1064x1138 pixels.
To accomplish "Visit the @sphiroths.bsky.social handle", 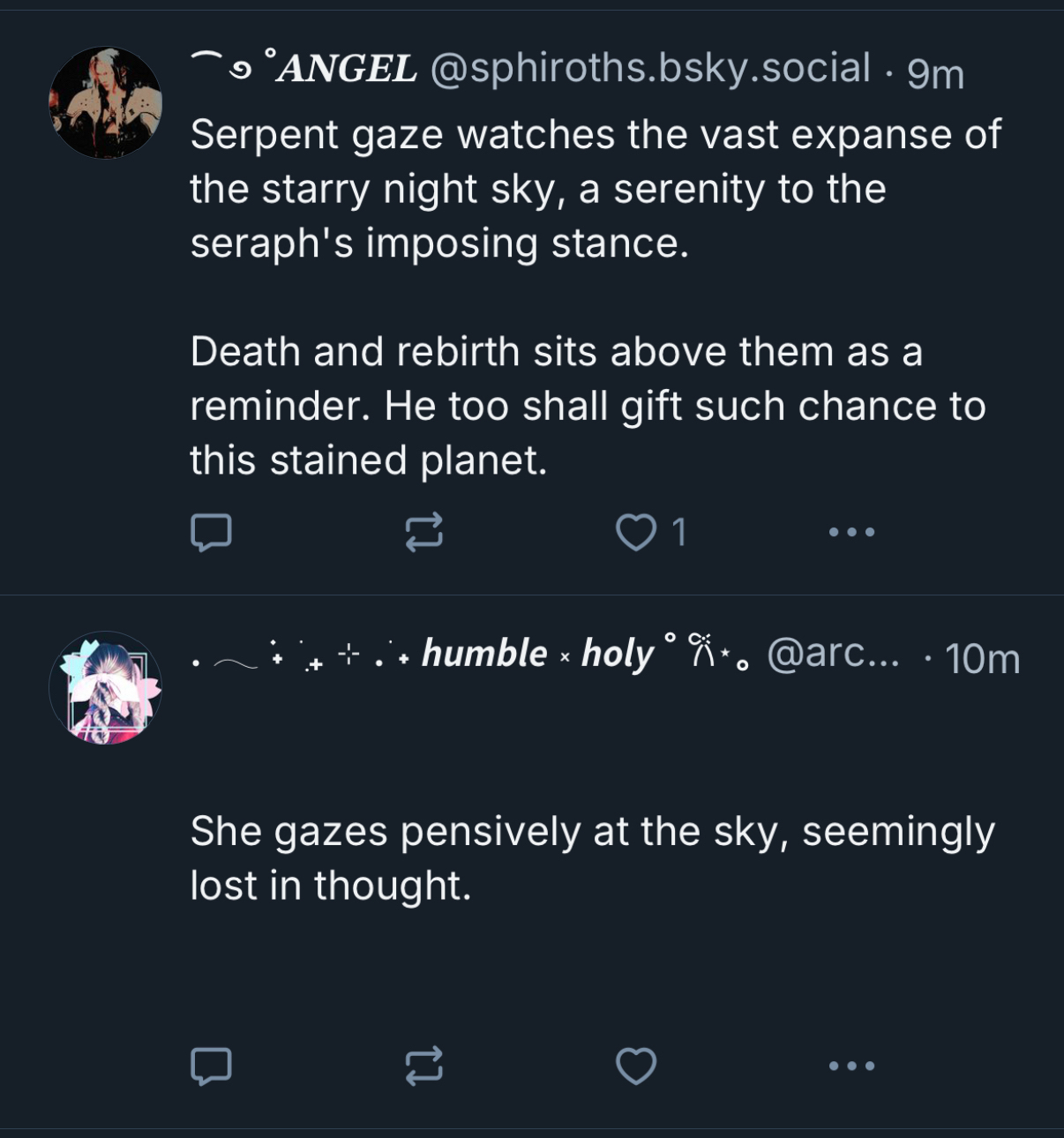I will click(x=650, y=69).
